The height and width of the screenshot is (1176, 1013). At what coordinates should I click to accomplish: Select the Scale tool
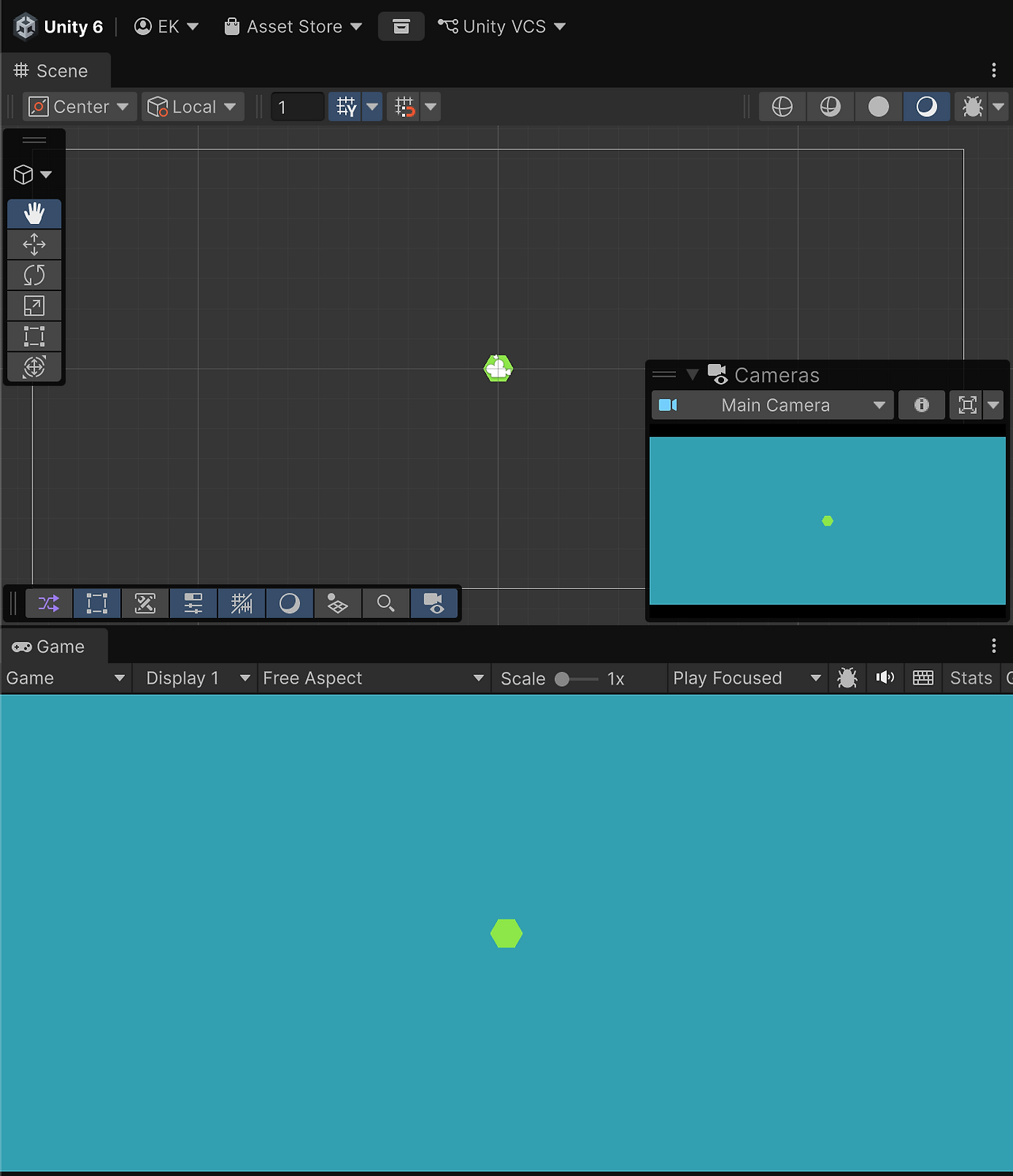pos(34,305)
